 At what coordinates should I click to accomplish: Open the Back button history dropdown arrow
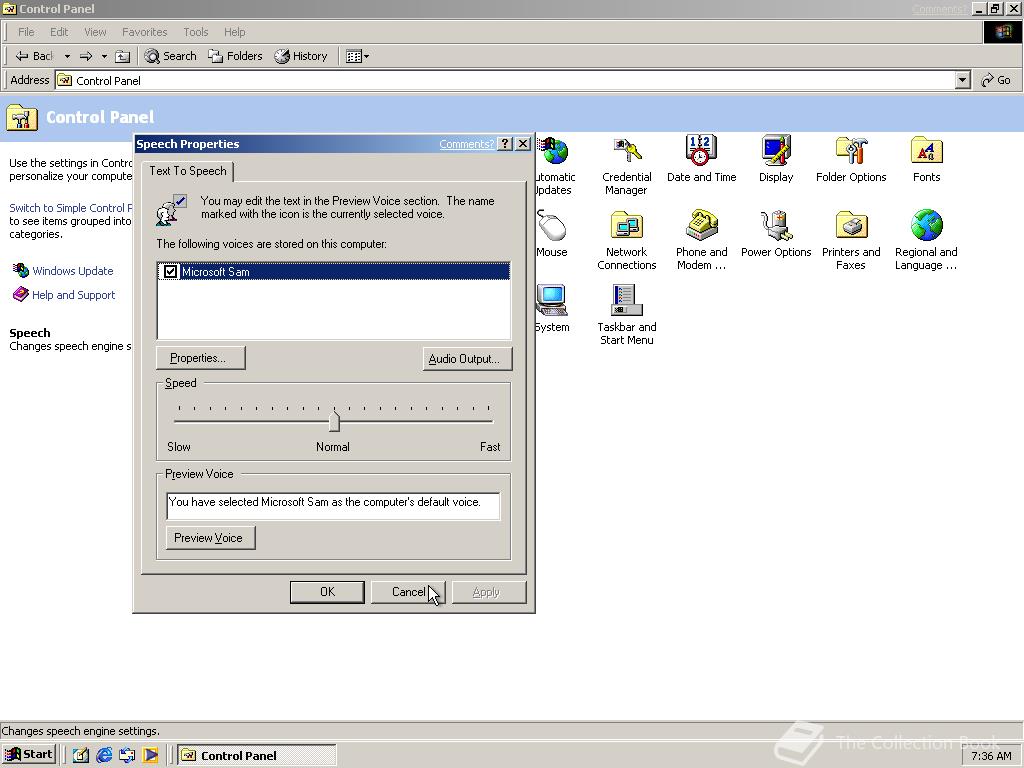click(x=67, y=56)
